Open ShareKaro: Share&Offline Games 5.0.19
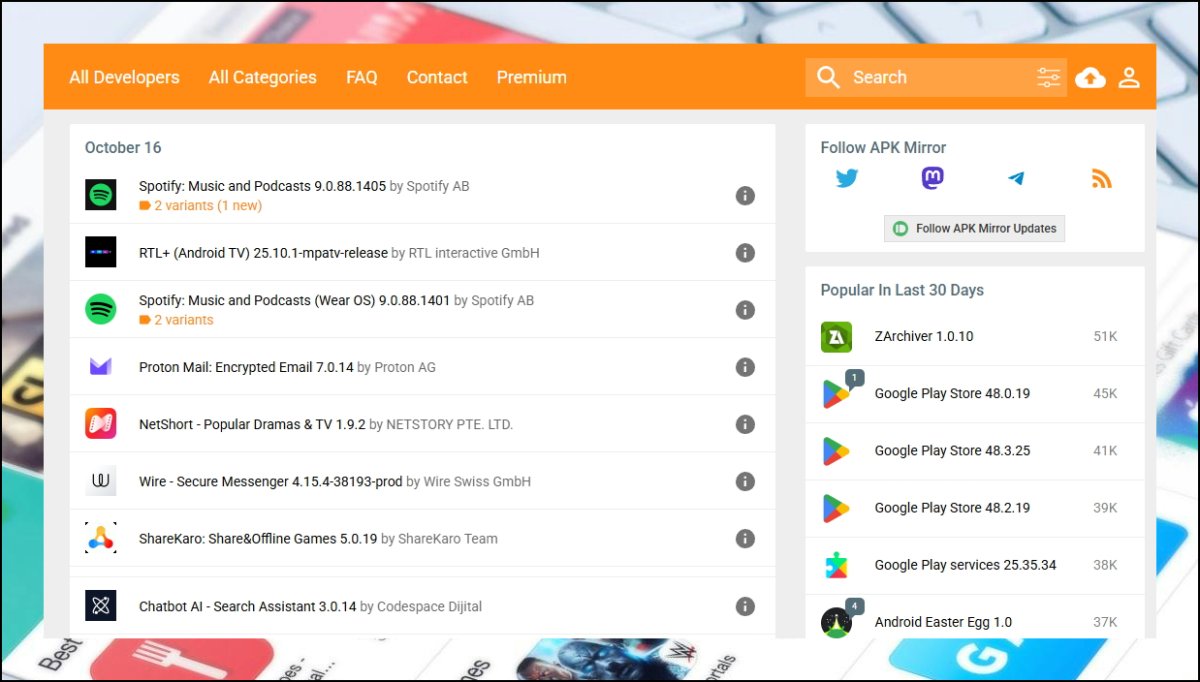Image resolution: width=1200 pixels, height=682 pixels. (258, 538)
